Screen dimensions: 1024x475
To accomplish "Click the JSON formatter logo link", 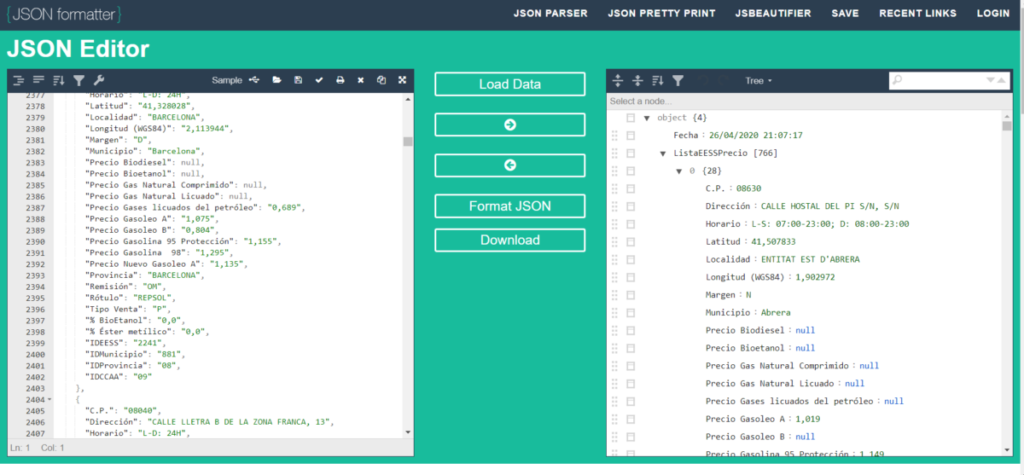I will tap(63, 14).
